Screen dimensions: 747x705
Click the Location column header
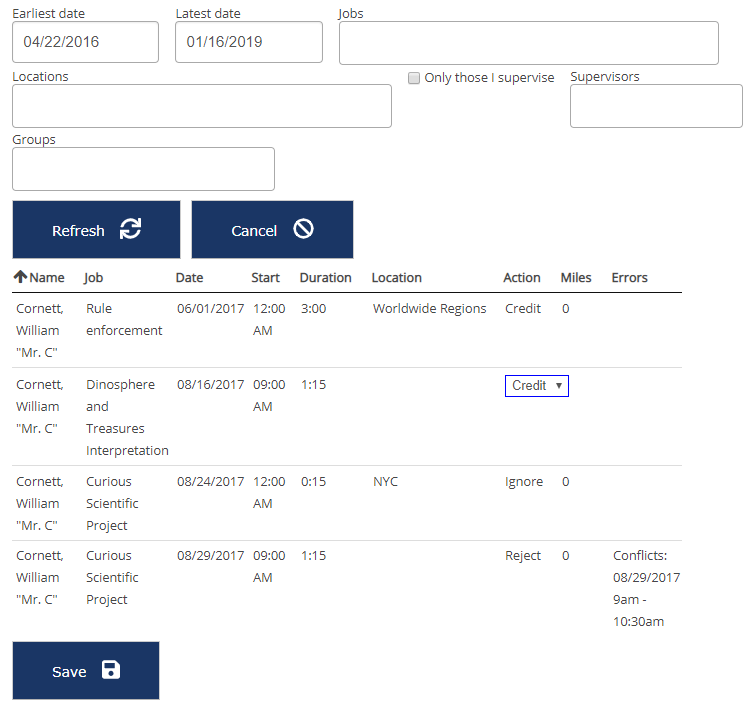click(396, 278)
